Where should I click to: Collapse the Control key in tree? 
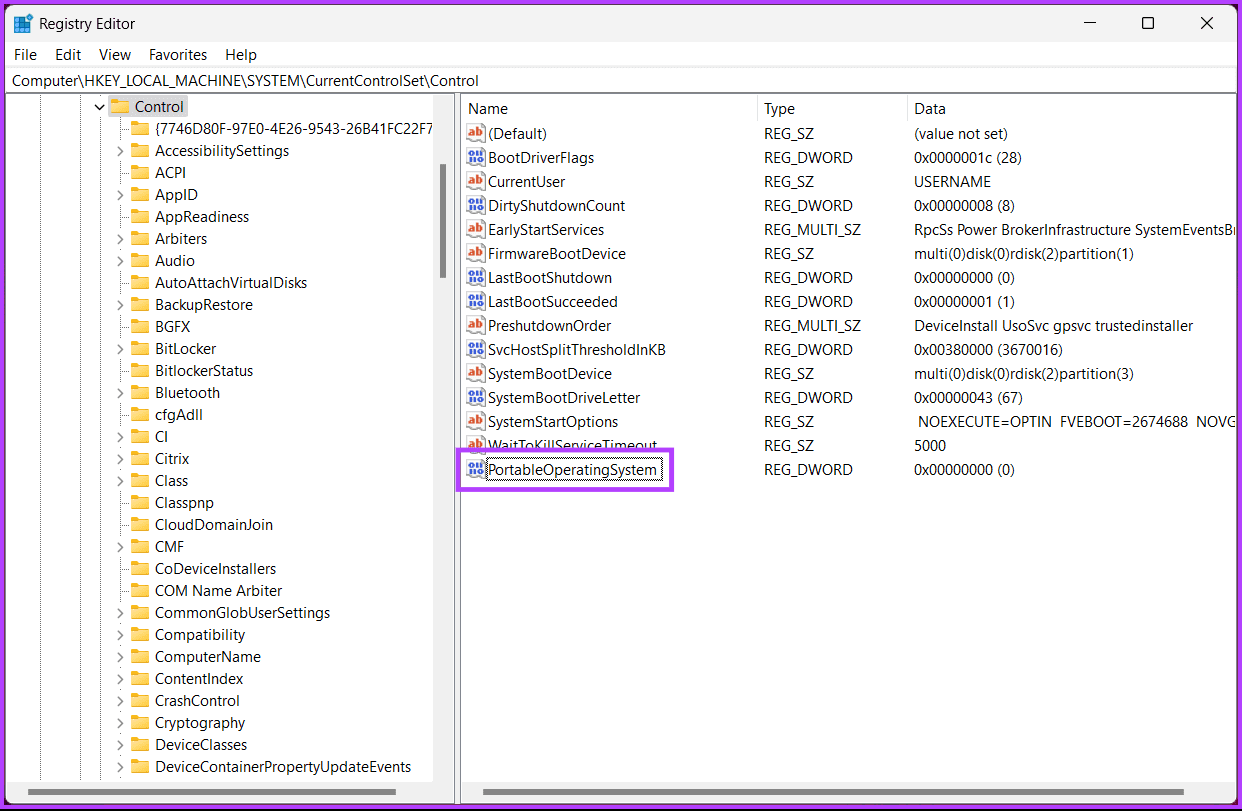click(x=98, y=107)
